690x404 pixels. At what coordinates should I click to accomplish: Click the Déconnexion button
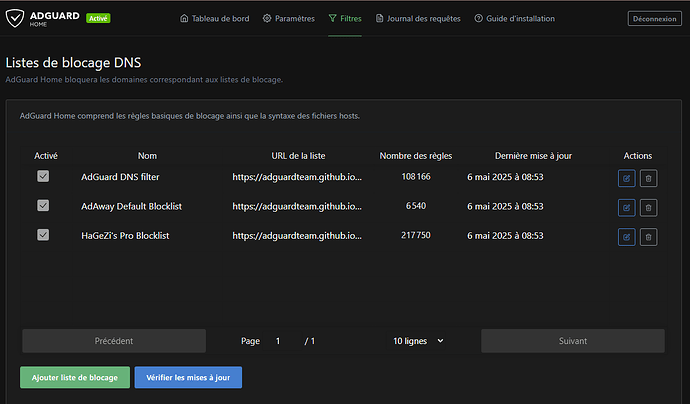pos(654,18)
